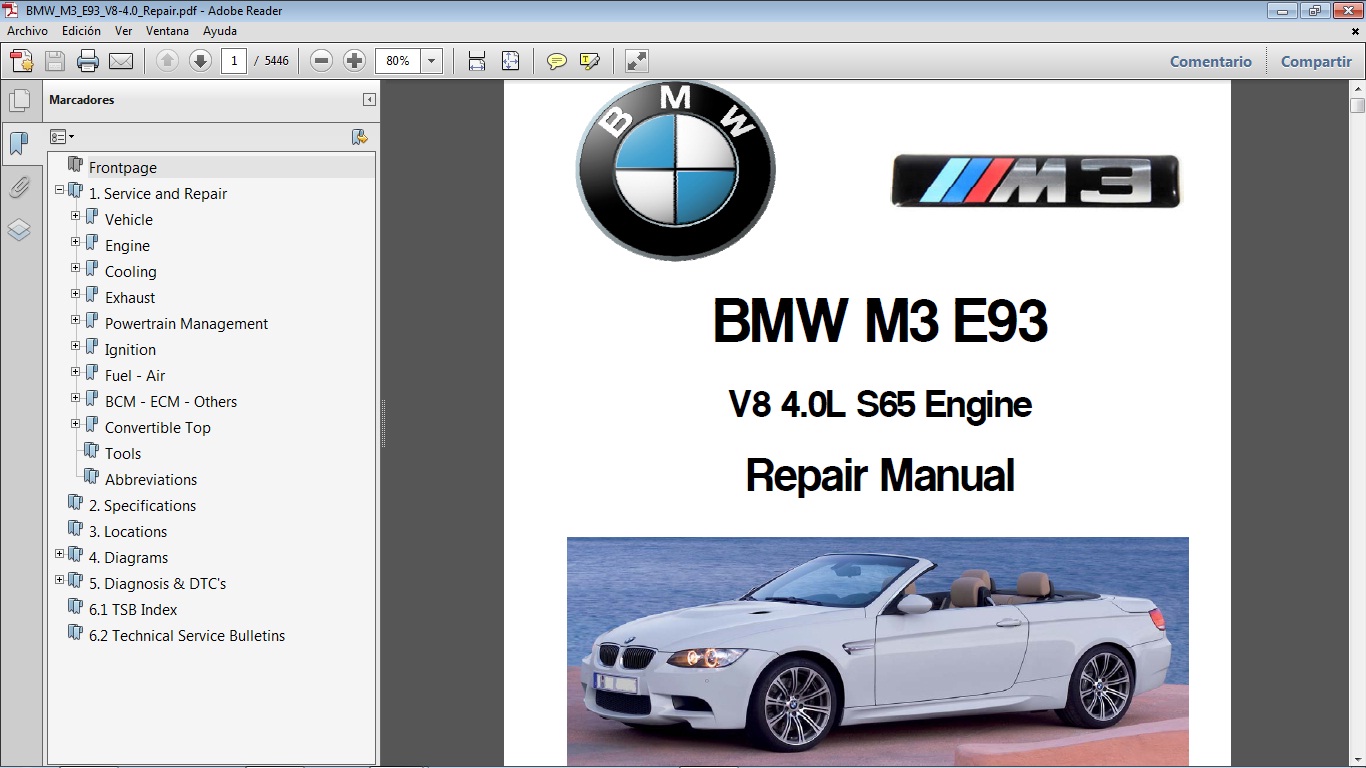Click the Comentario button
1366x768 pixels.
(1210, 61)
